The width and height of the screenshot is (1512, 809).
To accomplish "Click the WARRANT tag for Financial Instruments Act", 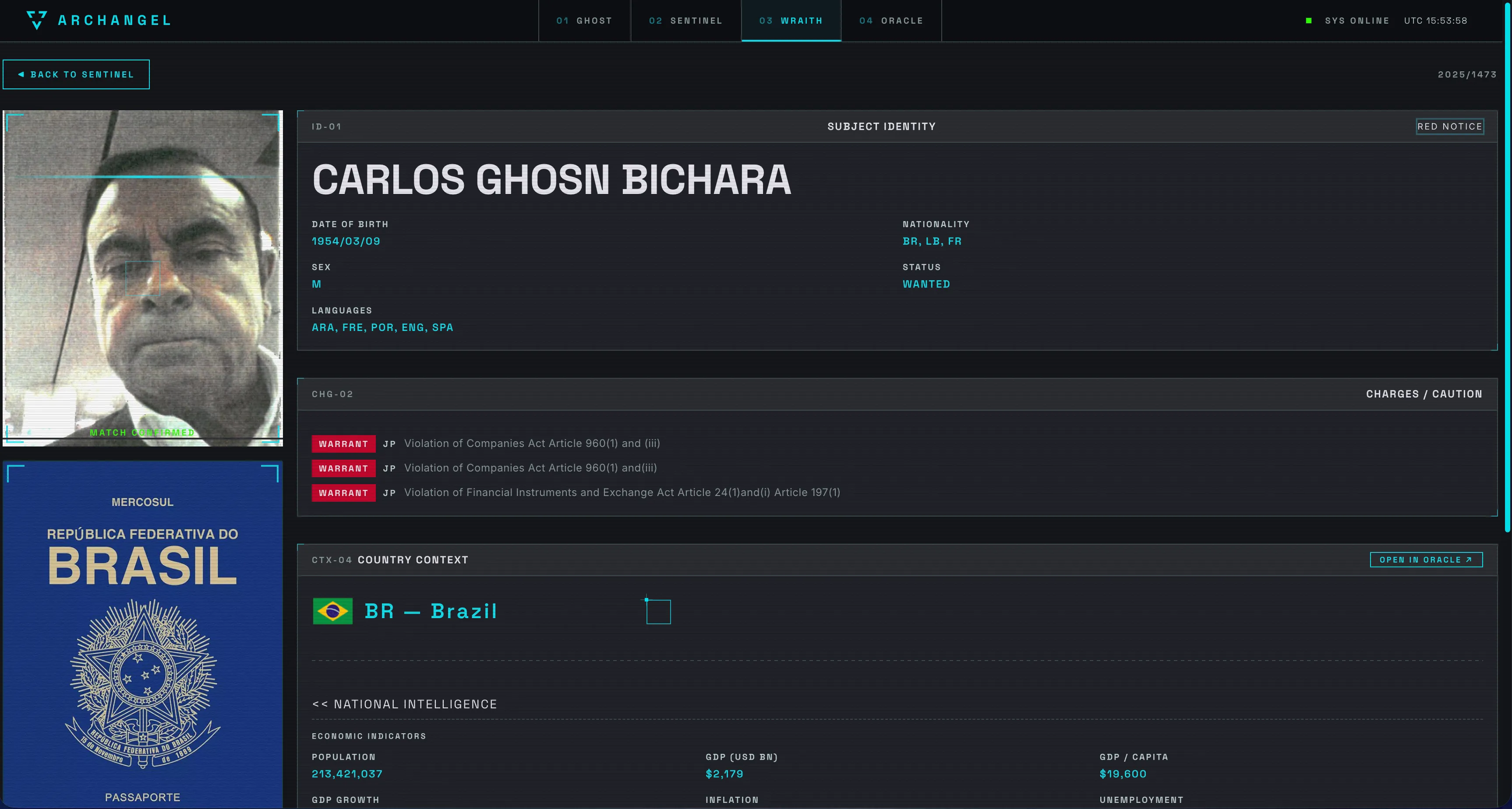I will 343,493.
